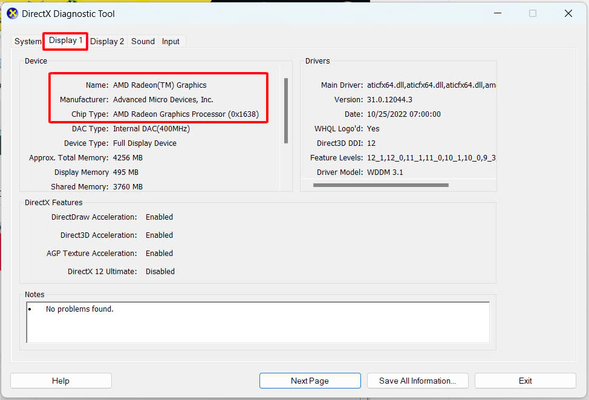
Task: Select the chip type value with 0x1638
Action: pyautogui.click(x=186, y=114)
